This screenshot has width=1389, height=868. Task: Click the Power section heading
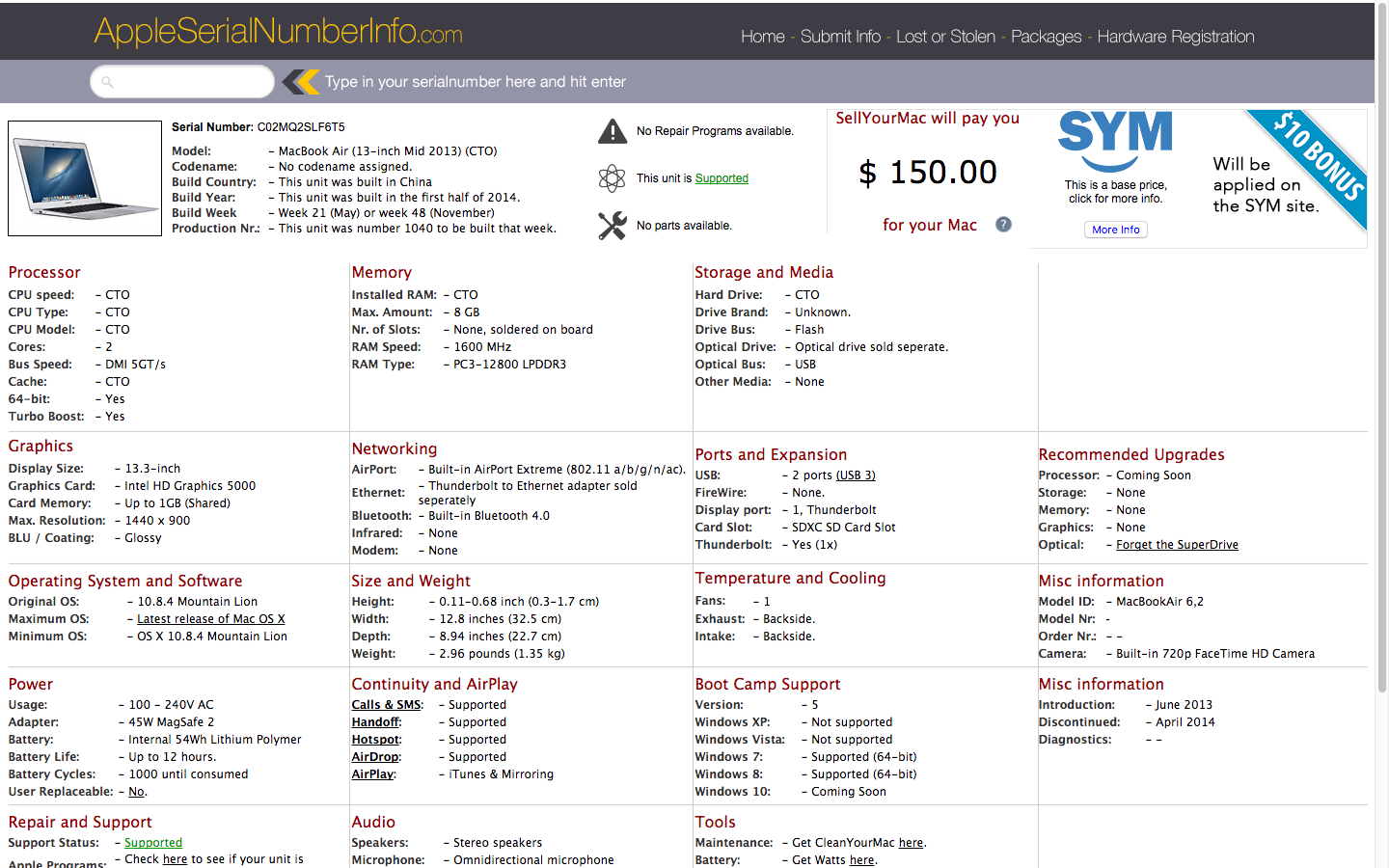[x=31, y=685]
